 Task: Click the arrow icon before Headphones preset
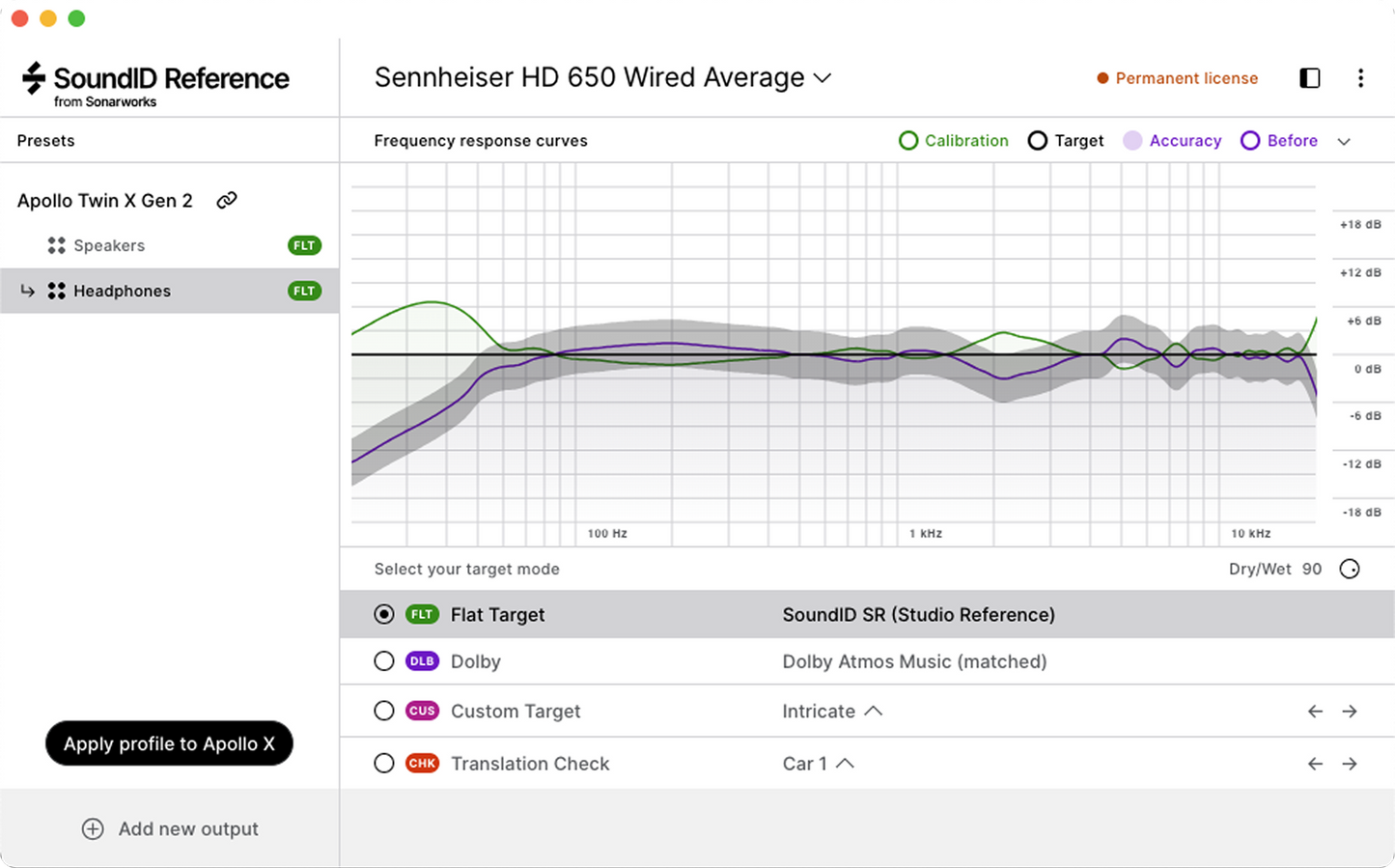pyautogui.click(x=28, y=291)
